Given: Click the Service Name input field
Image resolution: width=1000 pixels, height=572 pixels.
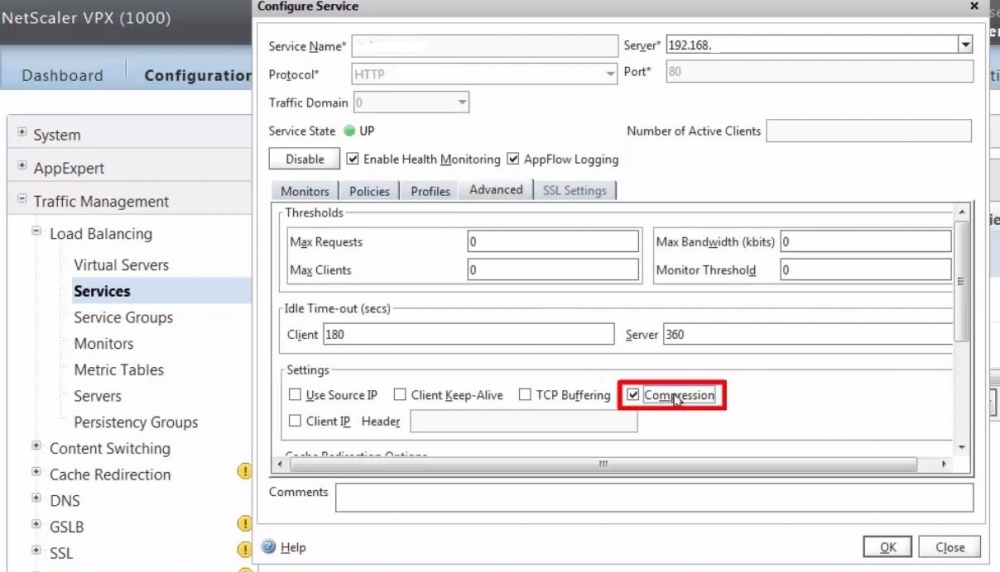Looking at the screenshot, I should coord(485,46).
